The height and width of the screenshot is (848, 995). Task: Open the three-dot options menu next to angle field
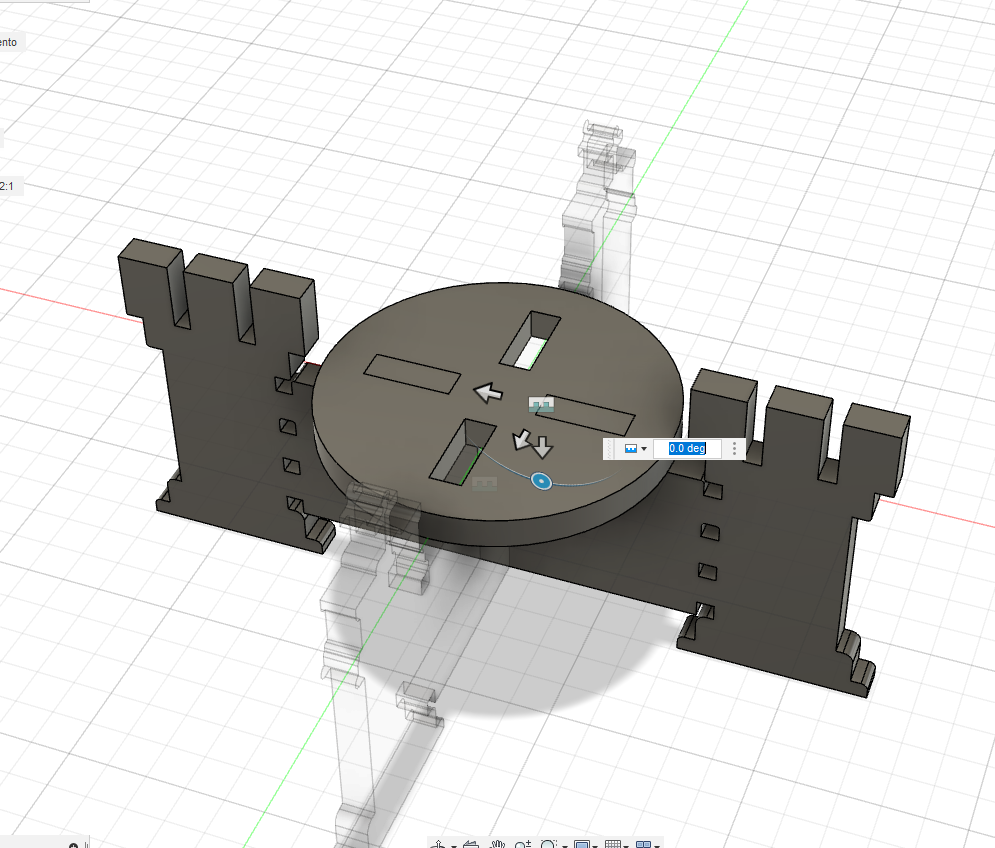tap(734, 449)
